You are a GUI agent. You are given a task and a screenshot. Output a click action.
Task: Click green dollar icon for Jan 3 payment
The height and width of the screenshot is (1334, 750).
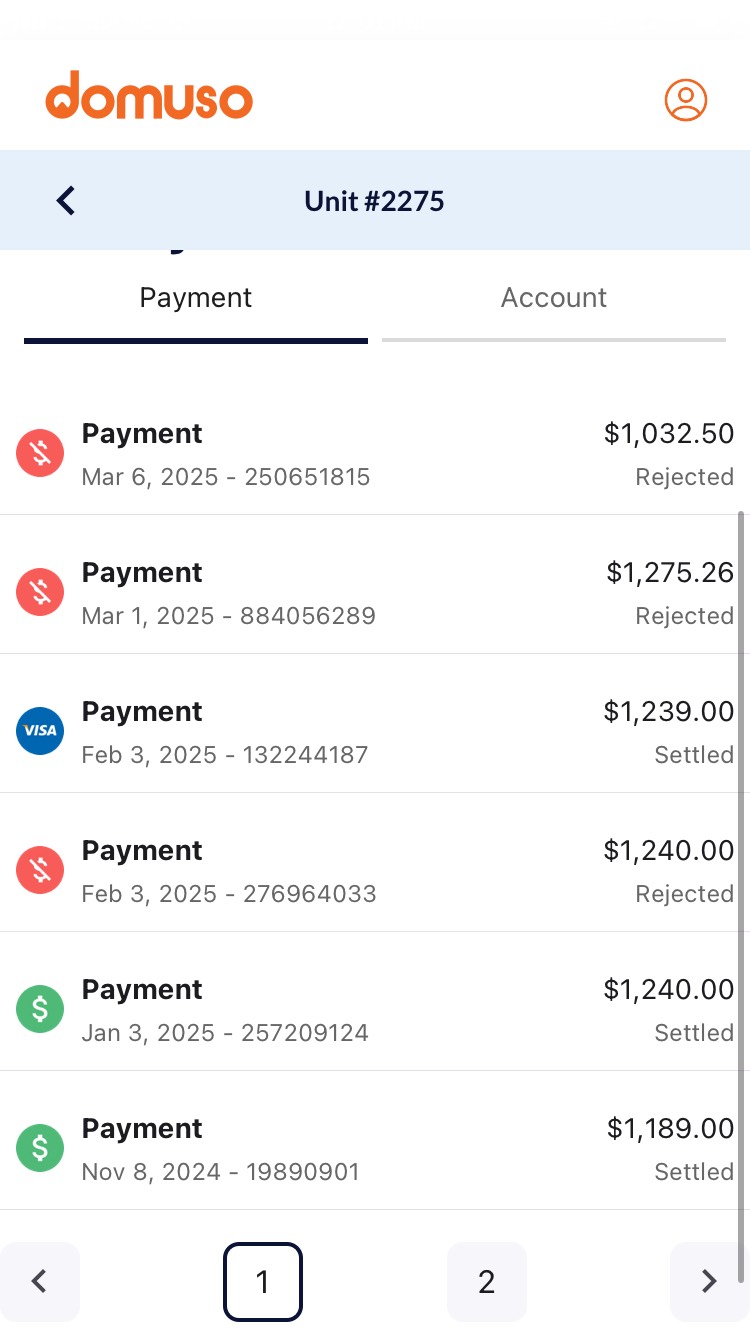coord(40,1009)
